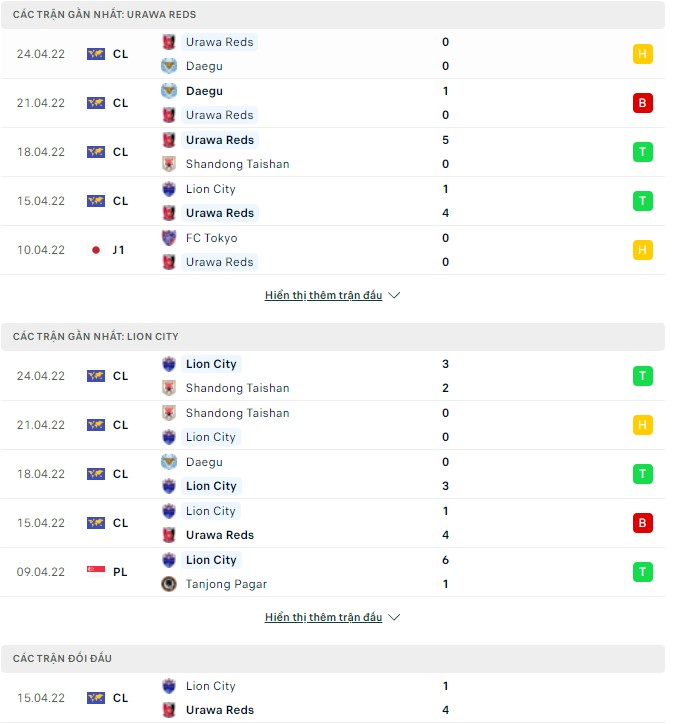676x724 pixels.
Task: Click Singapore flag next to PL
Action: point(96,572)
